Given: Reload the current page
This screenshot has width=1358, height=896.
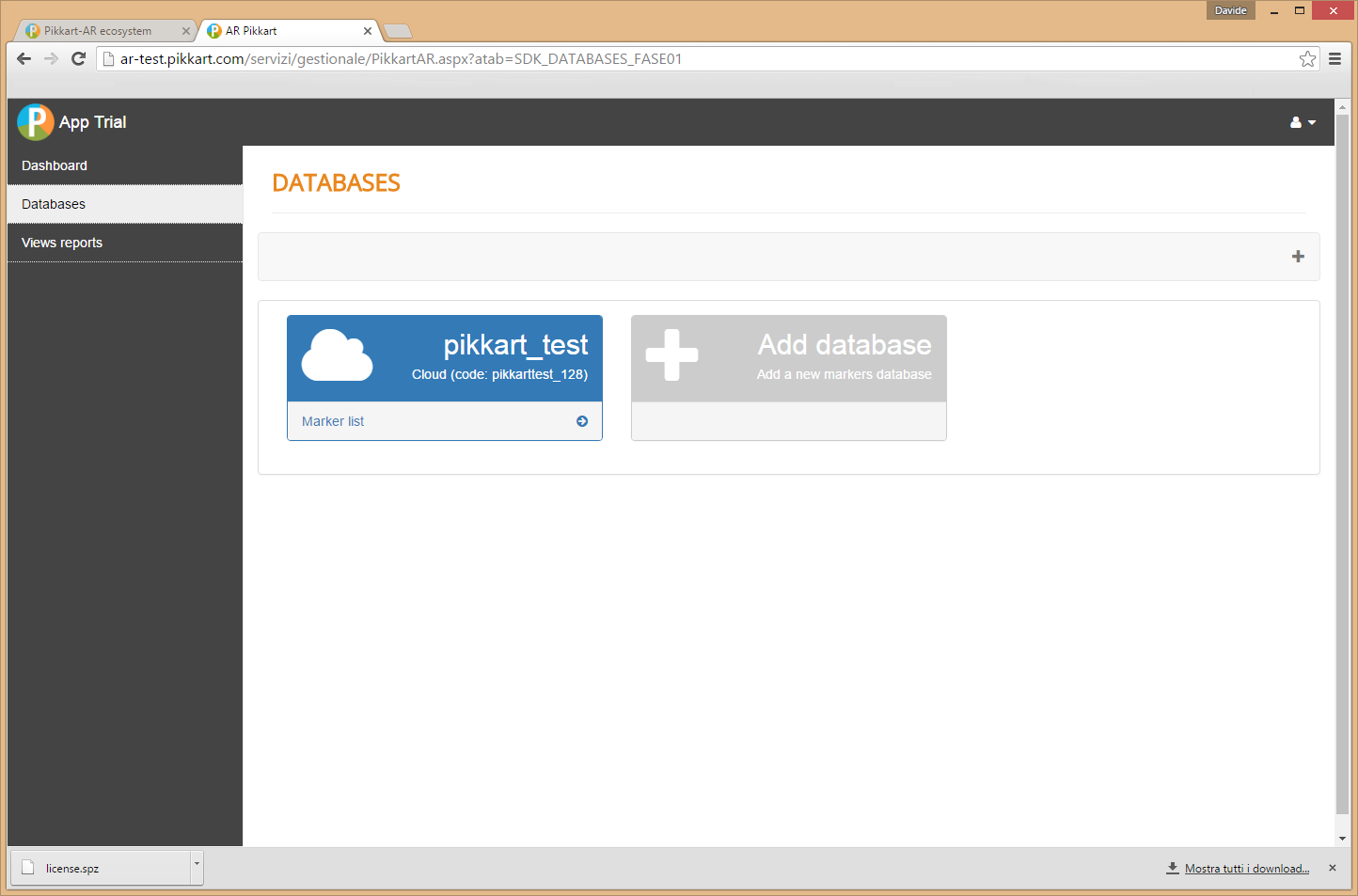Looking at the screenshot, I should click(x=79, y=58).
